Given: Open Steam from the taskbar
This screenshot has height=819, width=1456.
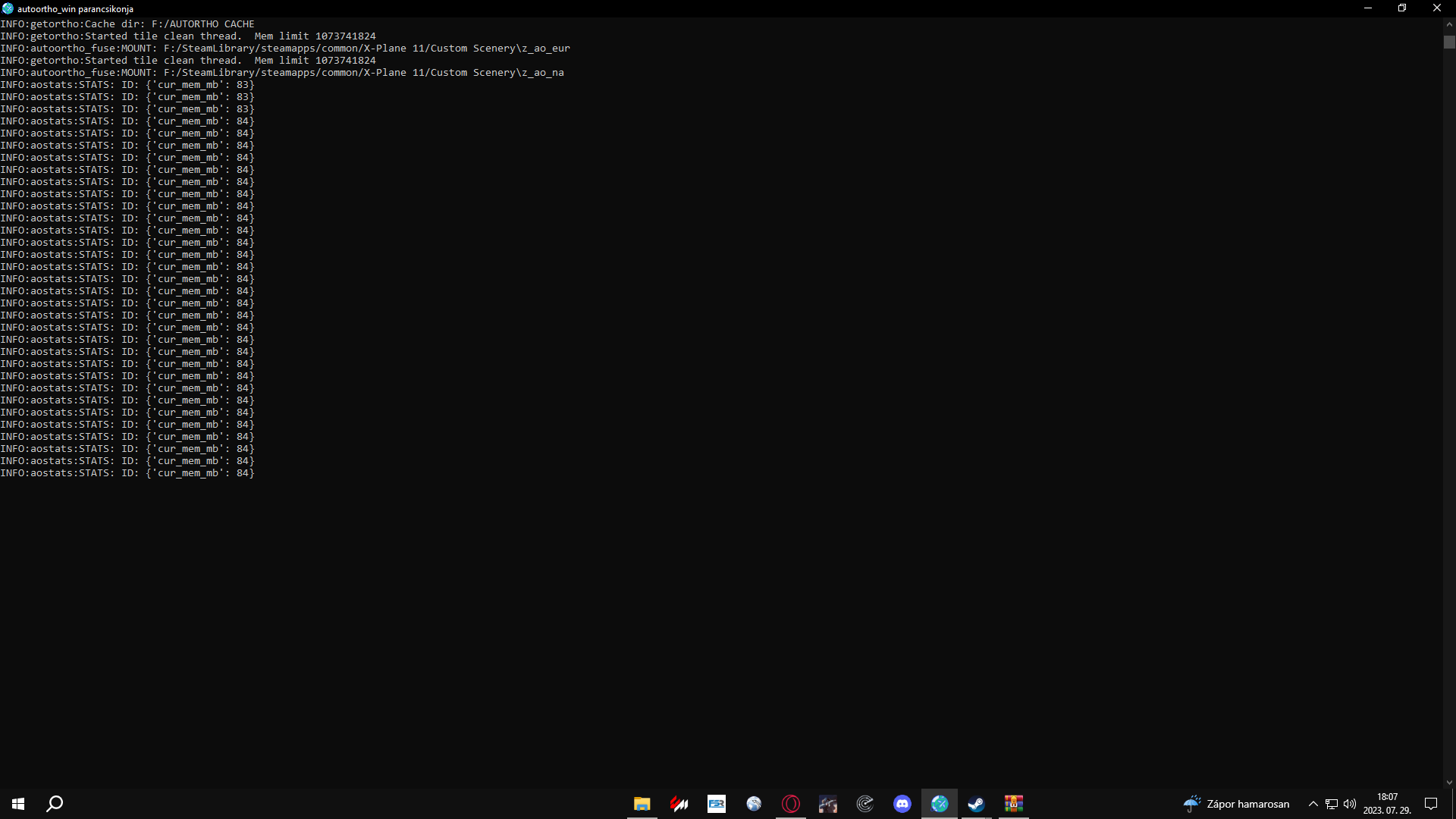Looking at the screenshot, I should (x=976, y=804).
